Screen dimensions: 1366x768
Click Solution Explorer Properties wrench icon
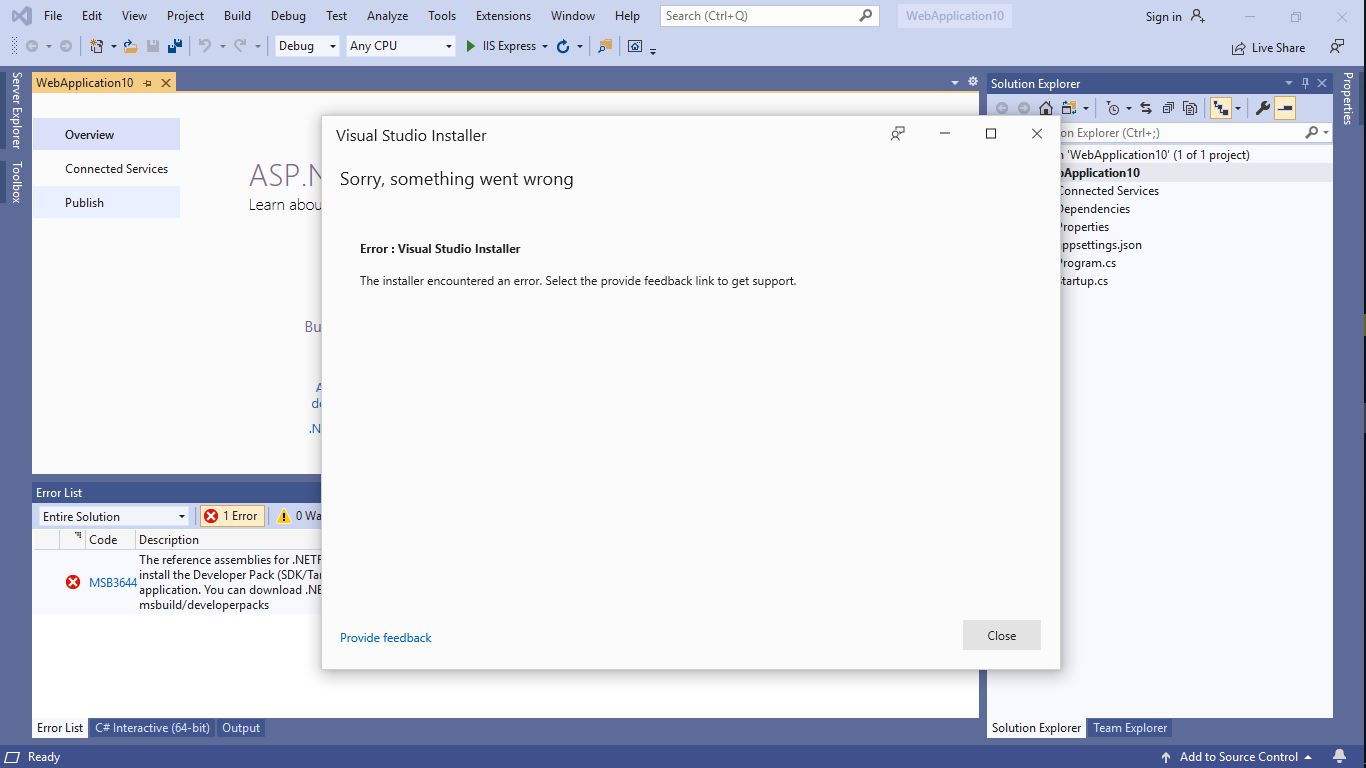click(x=1263, y=108)
